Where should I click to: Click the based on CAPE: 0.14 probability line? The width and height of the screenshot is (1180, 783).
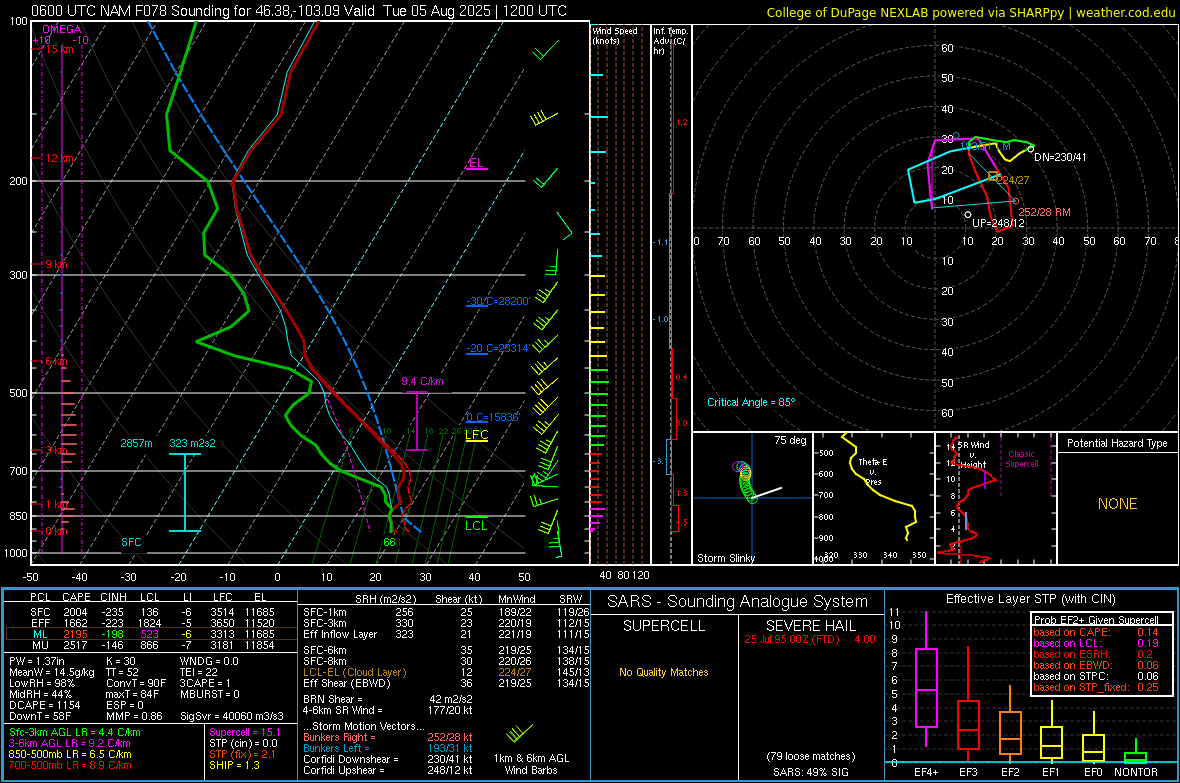coord(1096,632)
